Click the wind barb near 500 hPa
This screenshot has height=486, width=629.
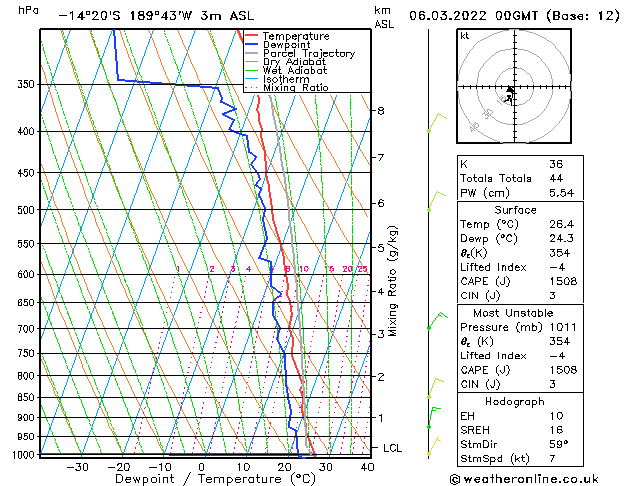point(433,201)
